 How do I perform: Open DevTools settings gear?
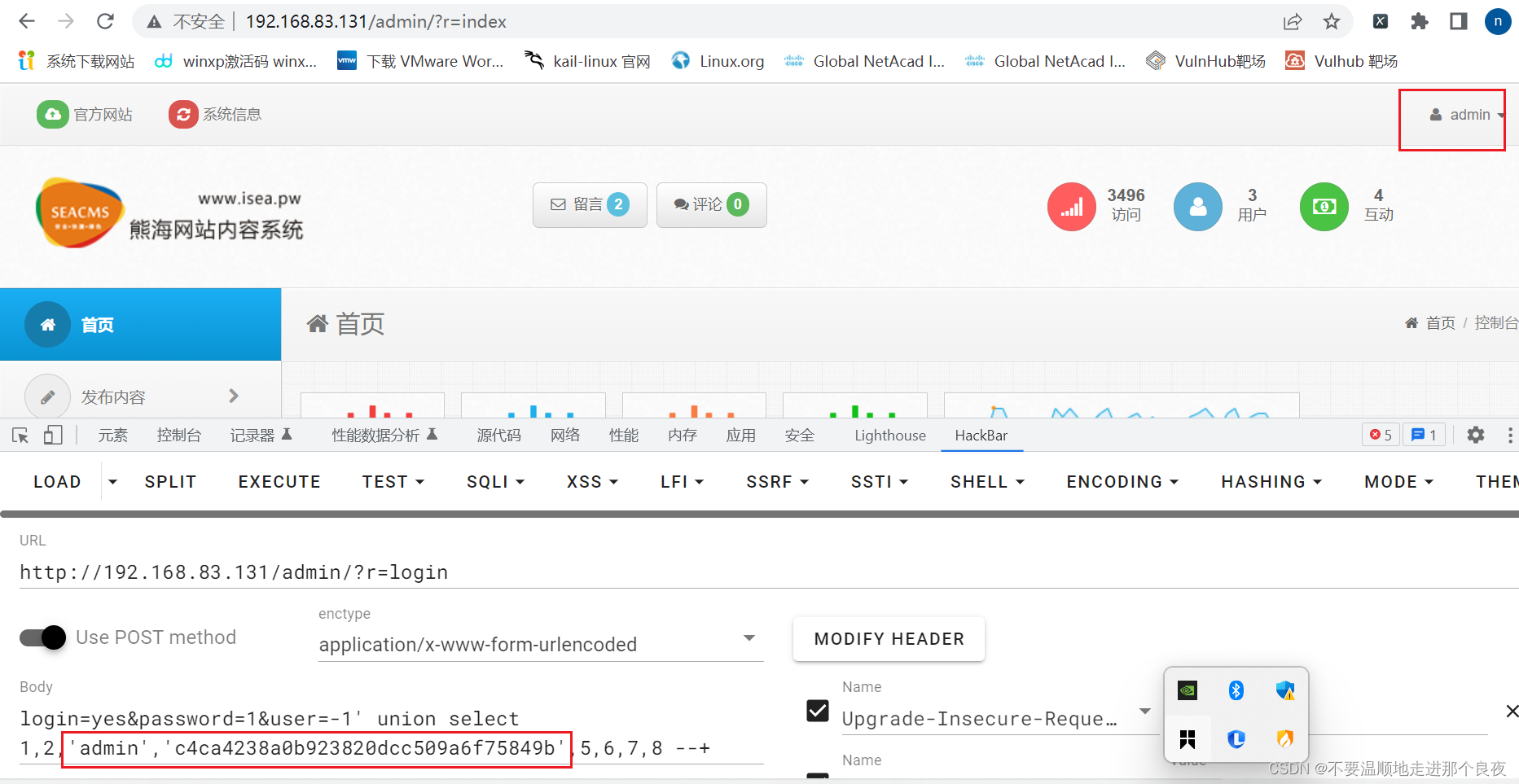[x=1476, y=435]
